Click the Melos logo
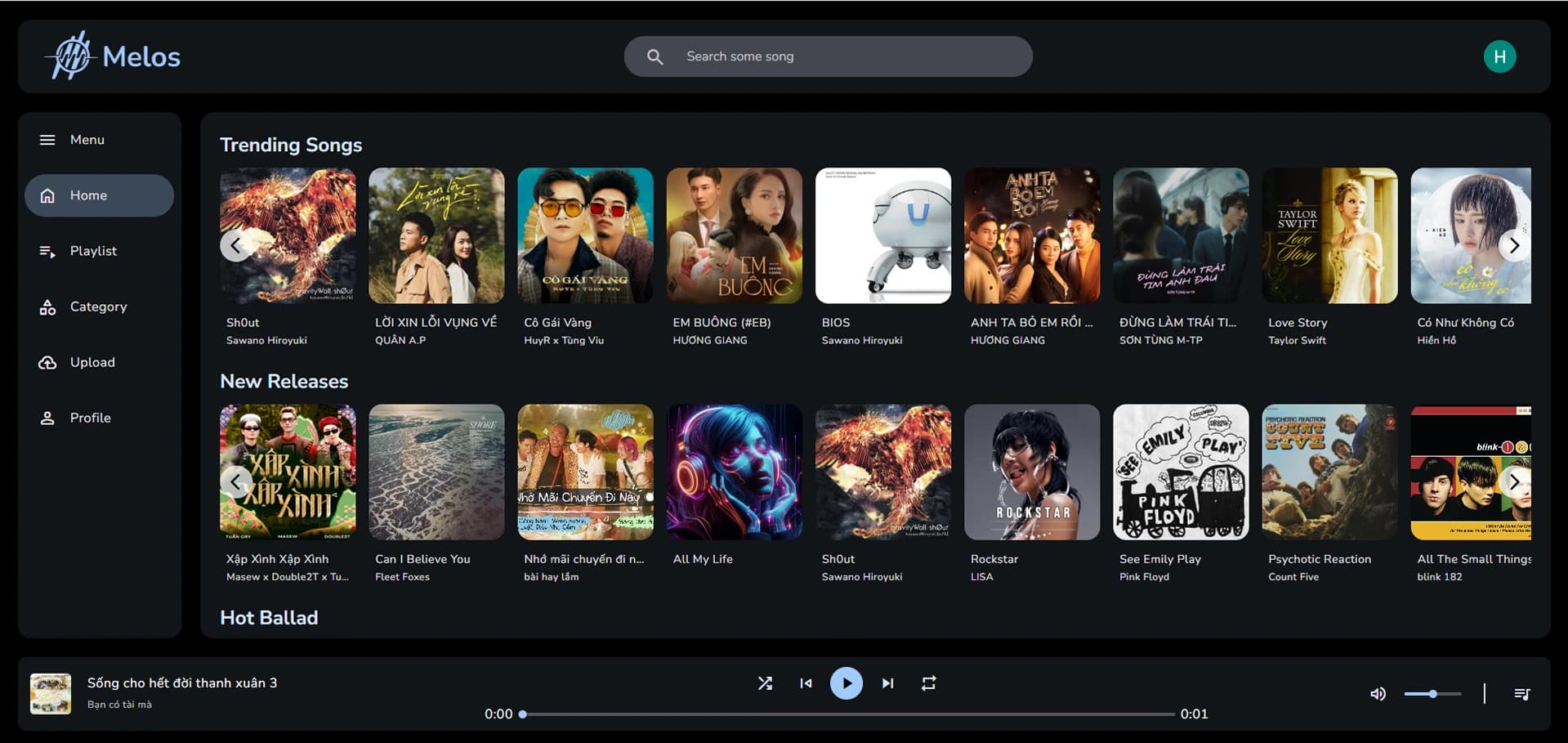Screen dimensions: 1568x743 click(x=113, y=56)
